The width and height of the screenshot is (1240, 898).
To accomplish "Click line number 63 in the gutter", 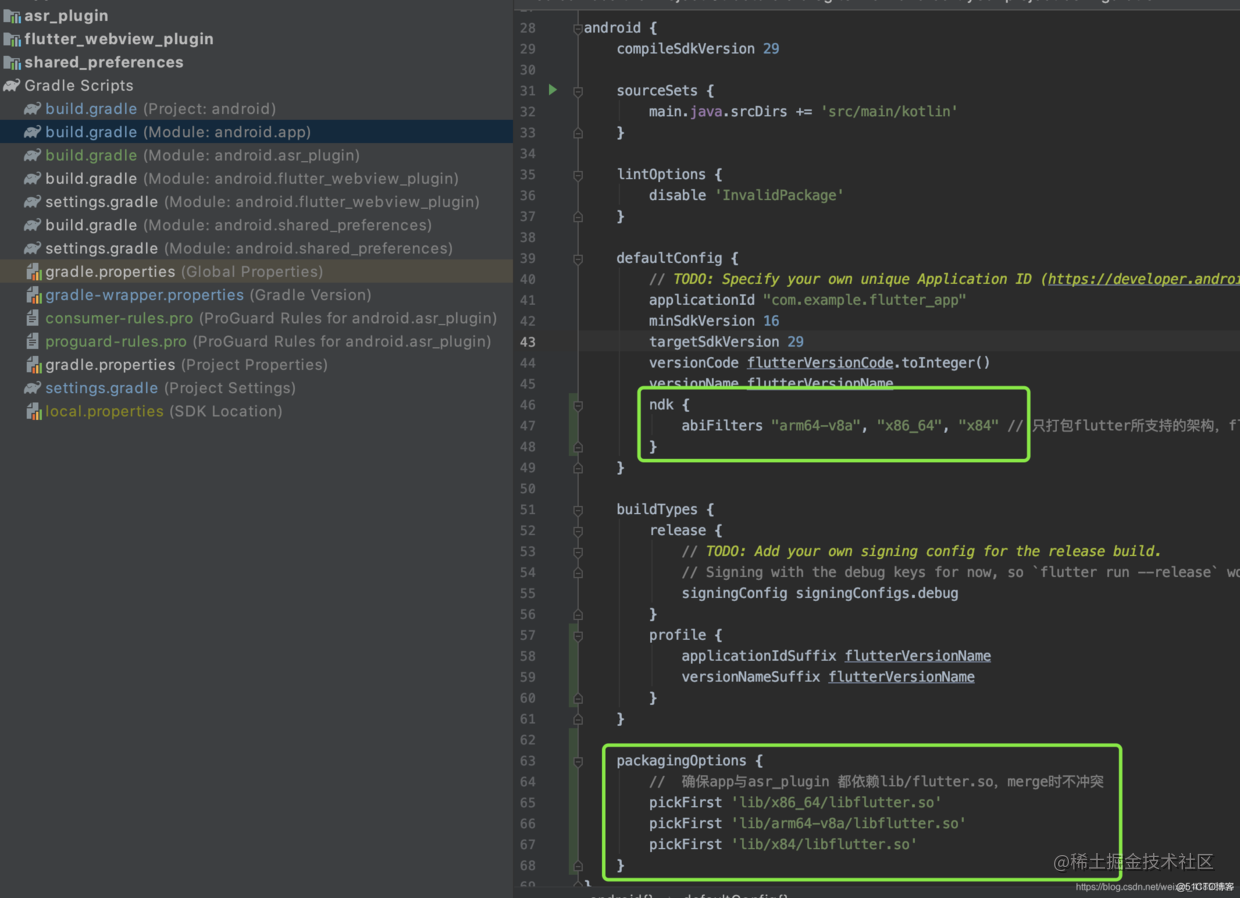I will point(527,761).
